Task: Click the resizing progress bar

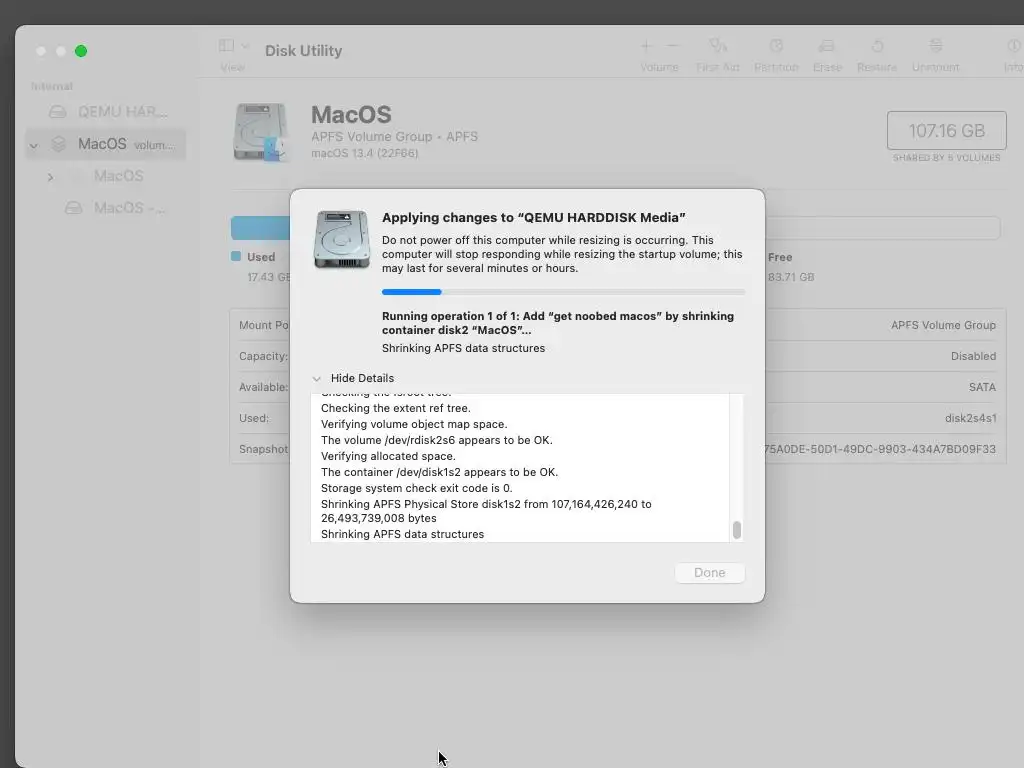Action: [x=563, y=292]
